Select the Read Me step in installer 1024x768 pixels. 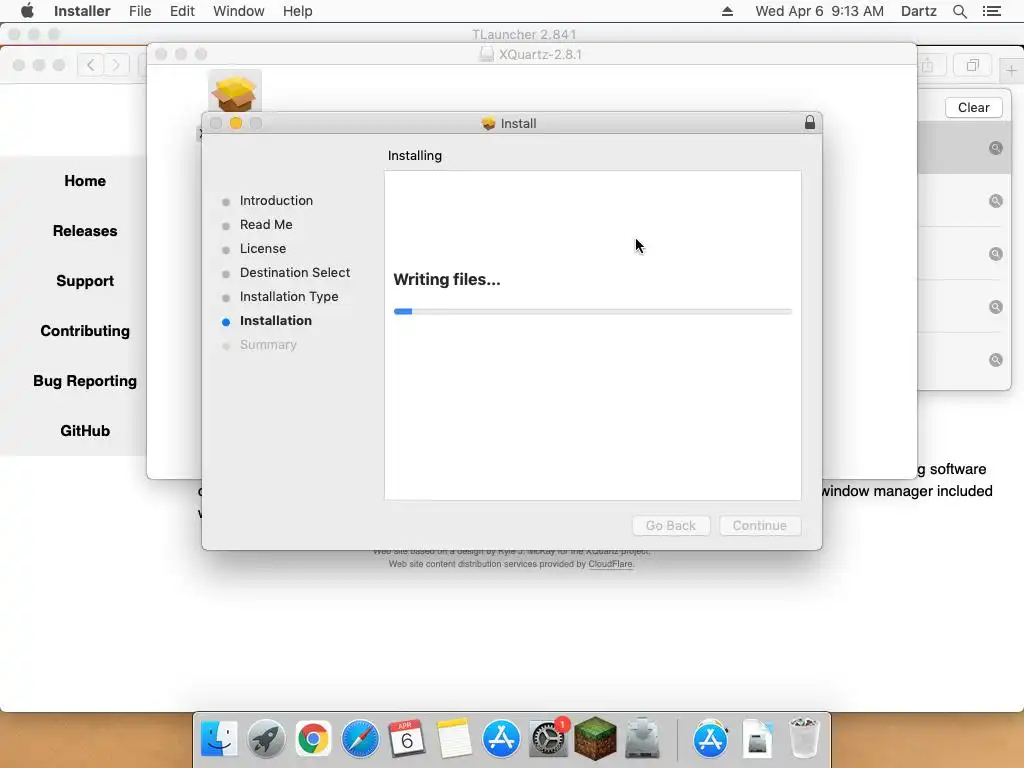[x=266, y=225]
